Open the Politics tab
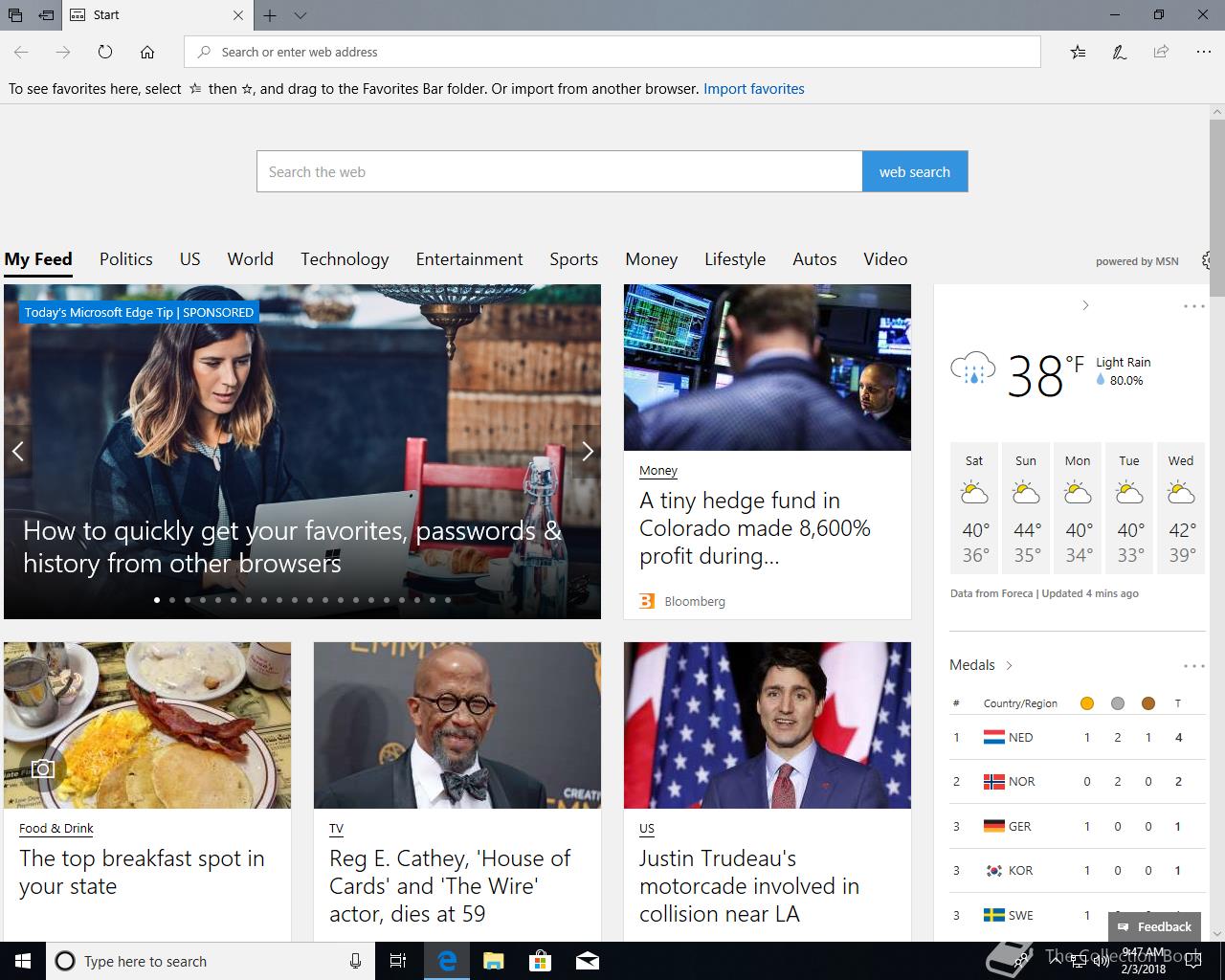 (x=126, y=259)
